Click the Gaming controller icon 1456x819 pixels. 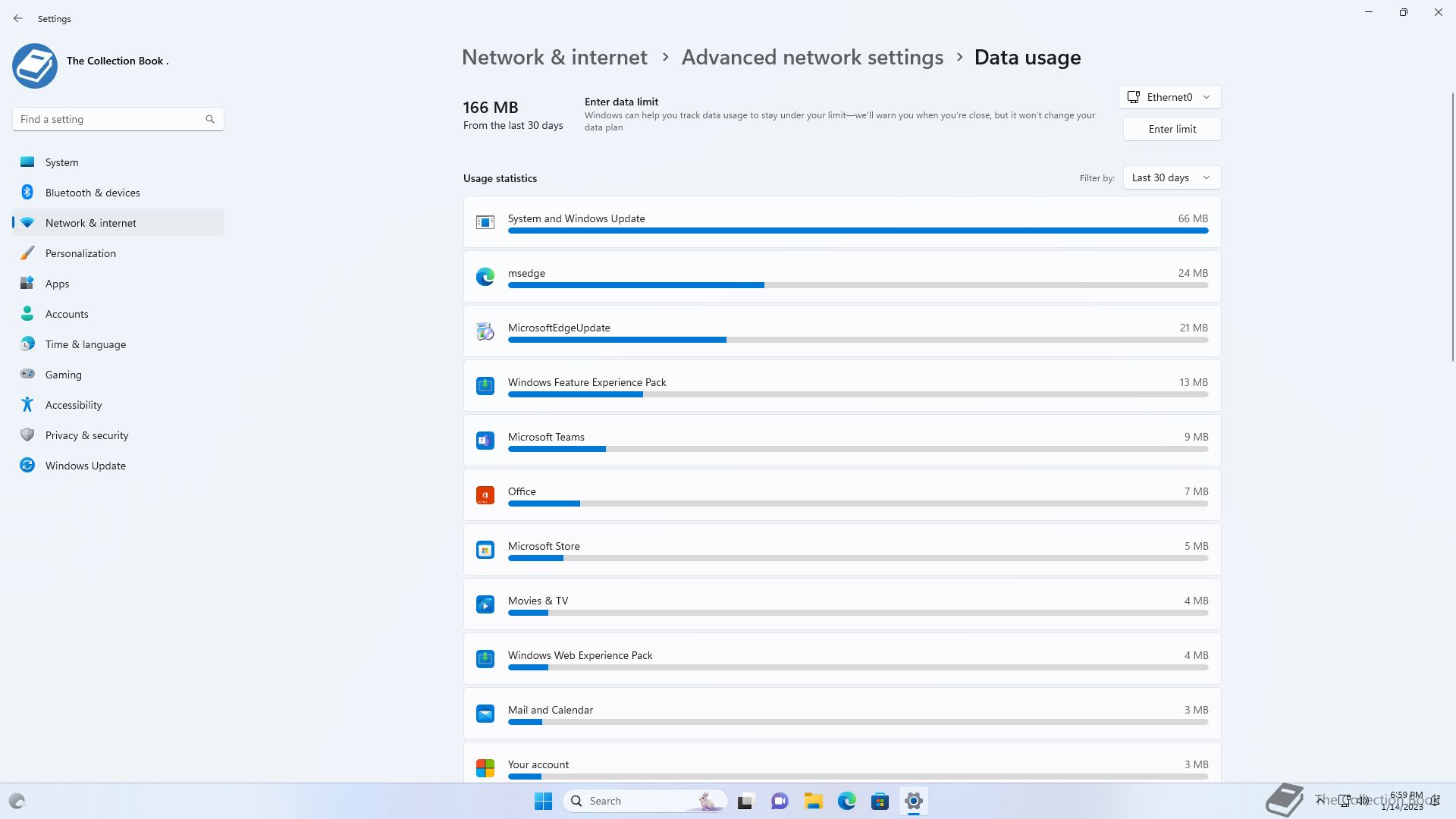pos(27,374)
